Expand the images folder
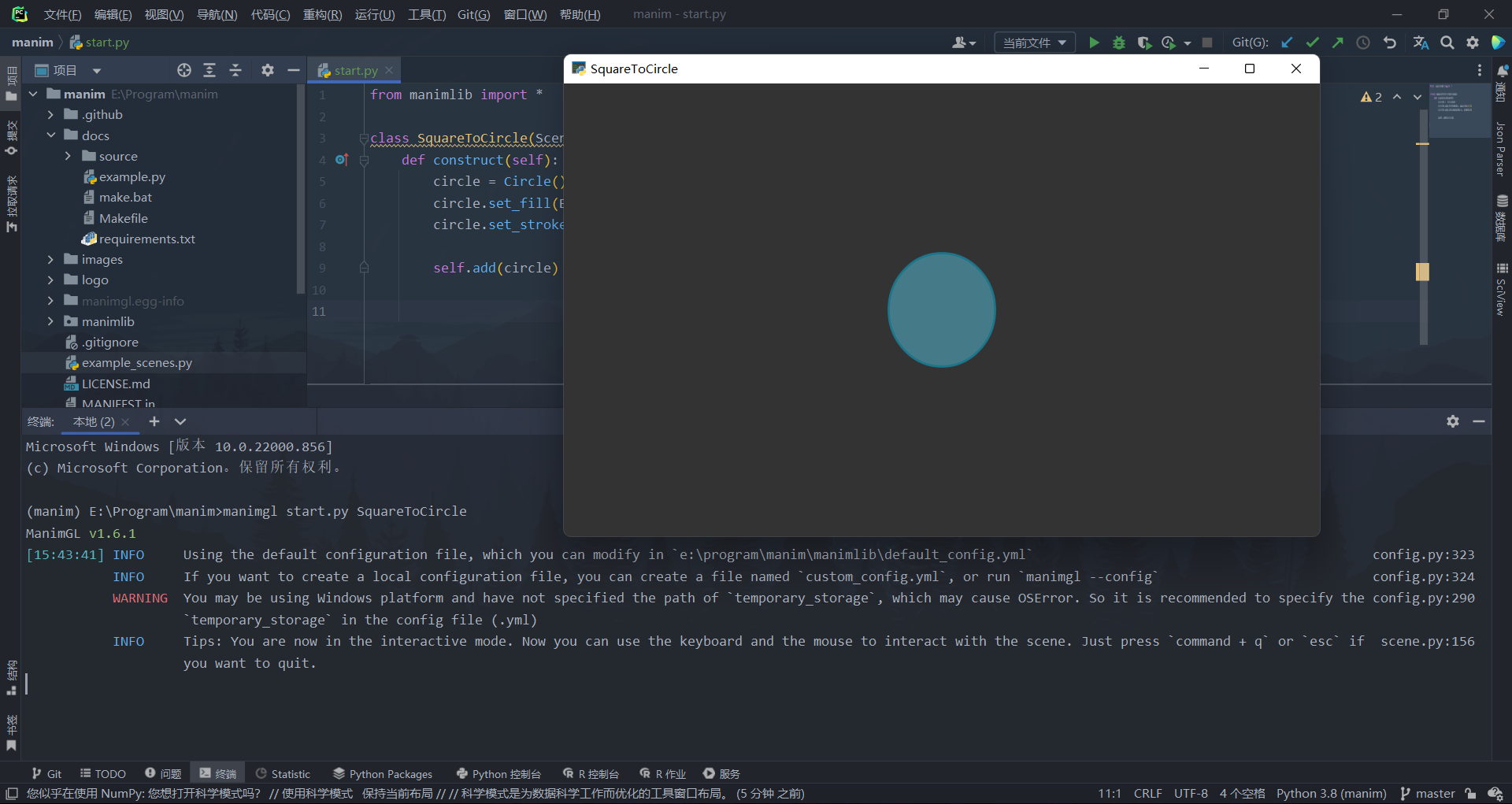The height and width of the screenshot is (804, 1512). pyautogui.click(x=51, y=259)
